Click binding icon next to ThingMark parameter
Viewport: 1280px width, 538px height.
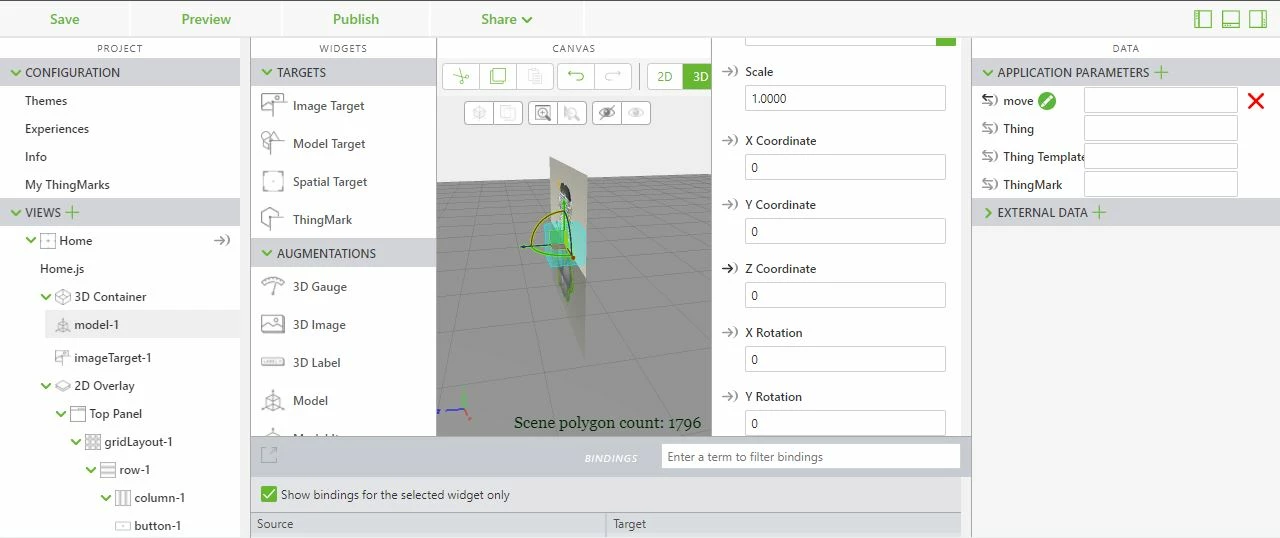pyautogui.click(x=990, y=184)
